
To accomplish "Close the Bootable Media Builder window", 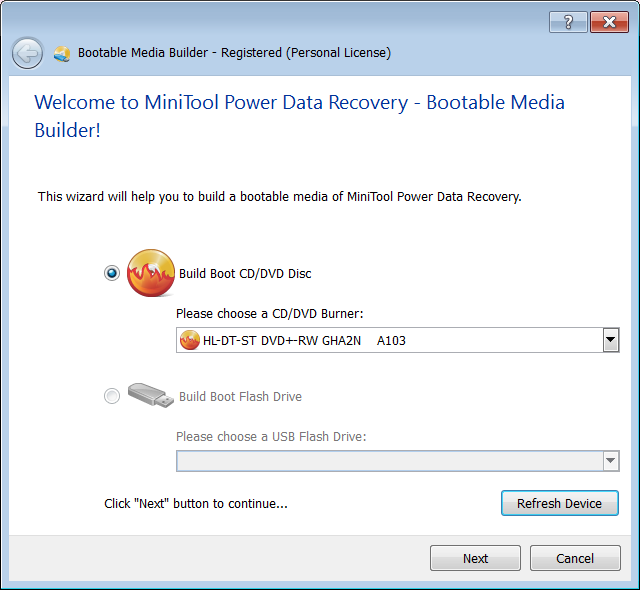I will point(609,22).
